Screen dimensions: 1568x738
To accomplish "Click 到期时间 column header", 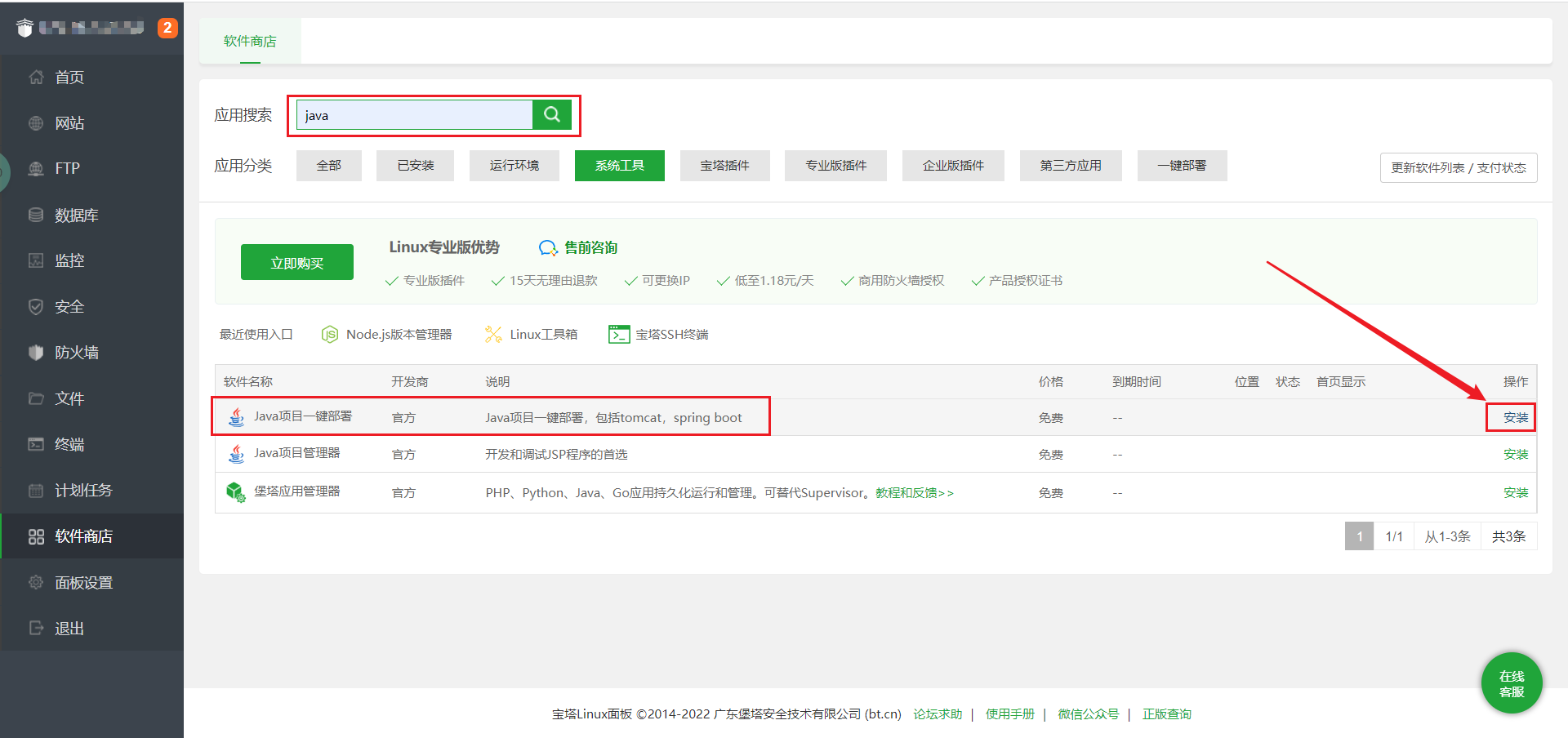I will 1137,381.
